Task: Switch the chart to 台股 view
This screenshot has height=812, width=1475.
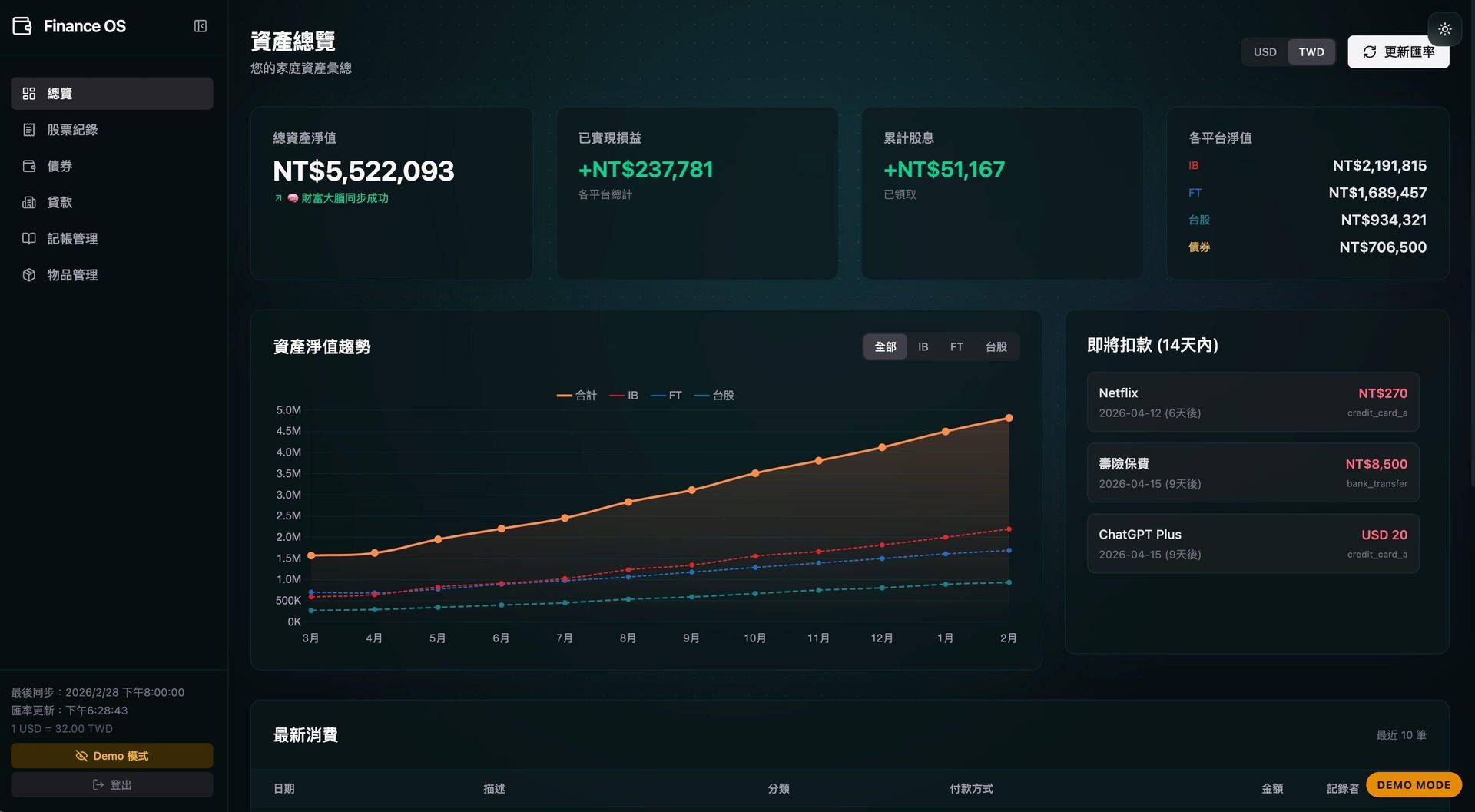Action: pos(996,346)
